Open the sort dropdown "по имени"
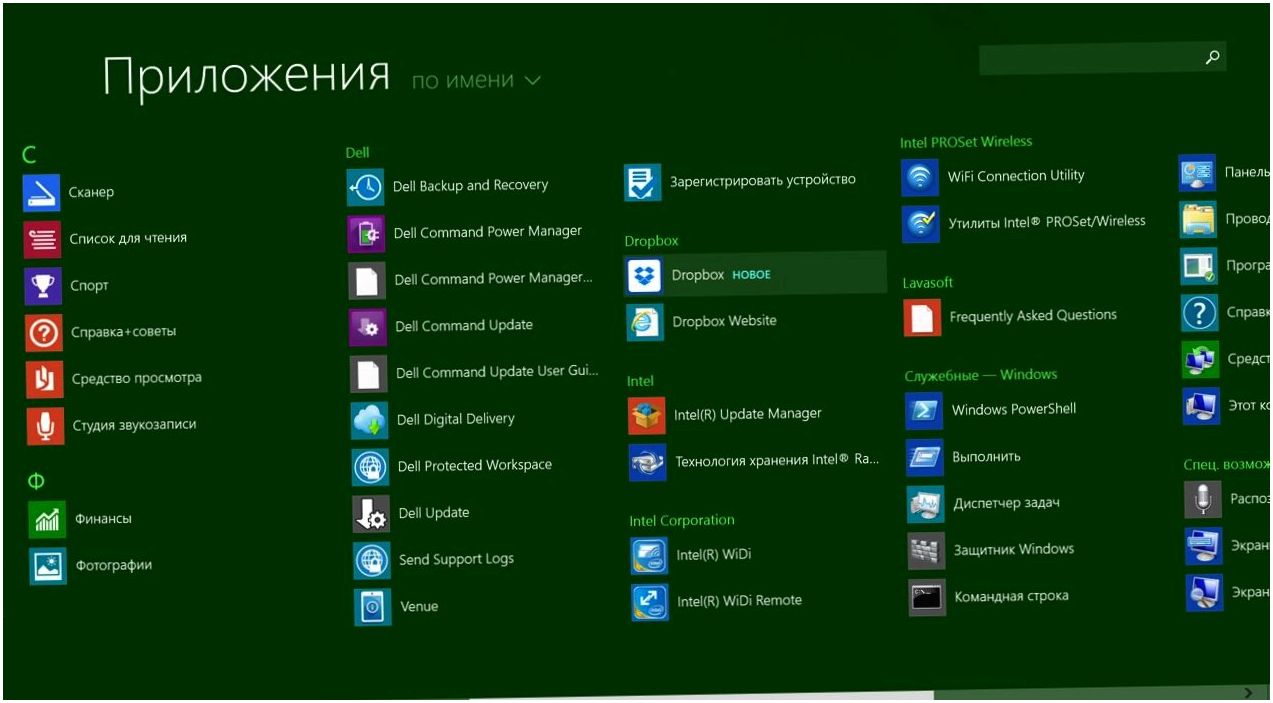The width and height of the screenshot is (1273, 703). [x=476, y=81]
